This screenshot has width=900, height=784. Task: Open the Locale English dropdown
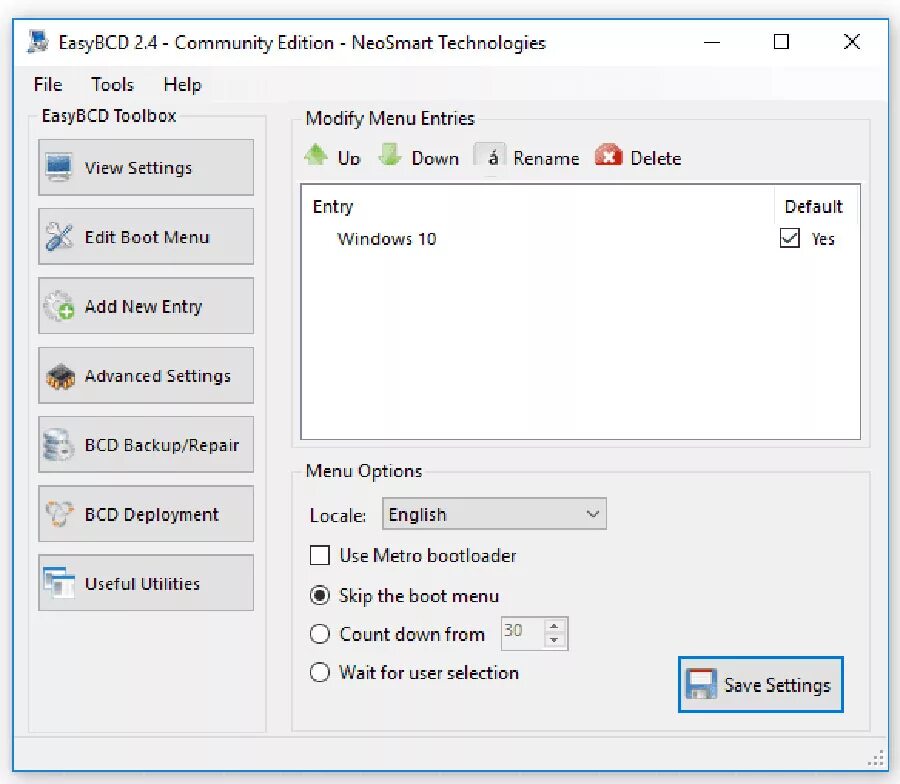pyautogui.click(x=494, y=514)
